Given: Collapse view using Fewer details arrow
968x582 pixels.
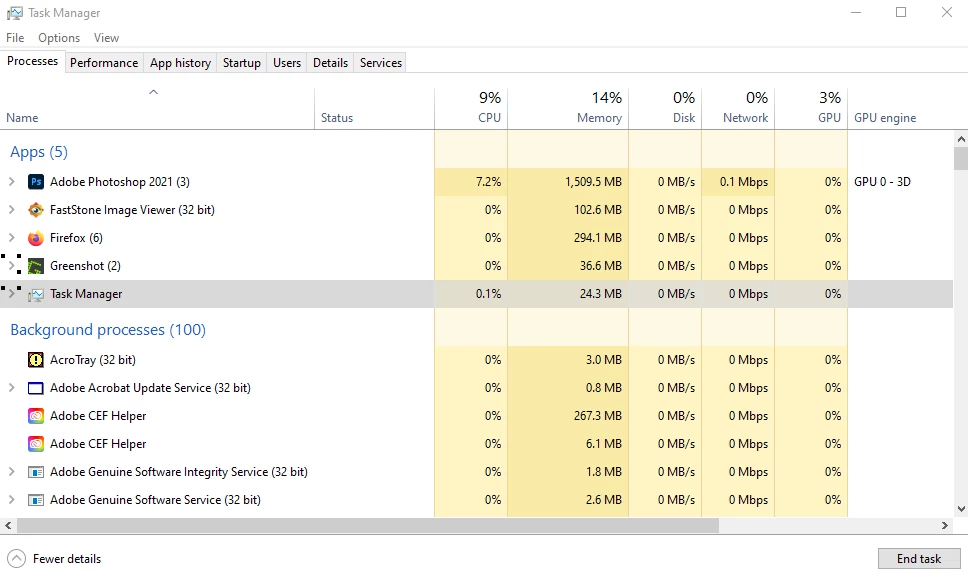Looking at the screenshot, I should click(17, 559).
